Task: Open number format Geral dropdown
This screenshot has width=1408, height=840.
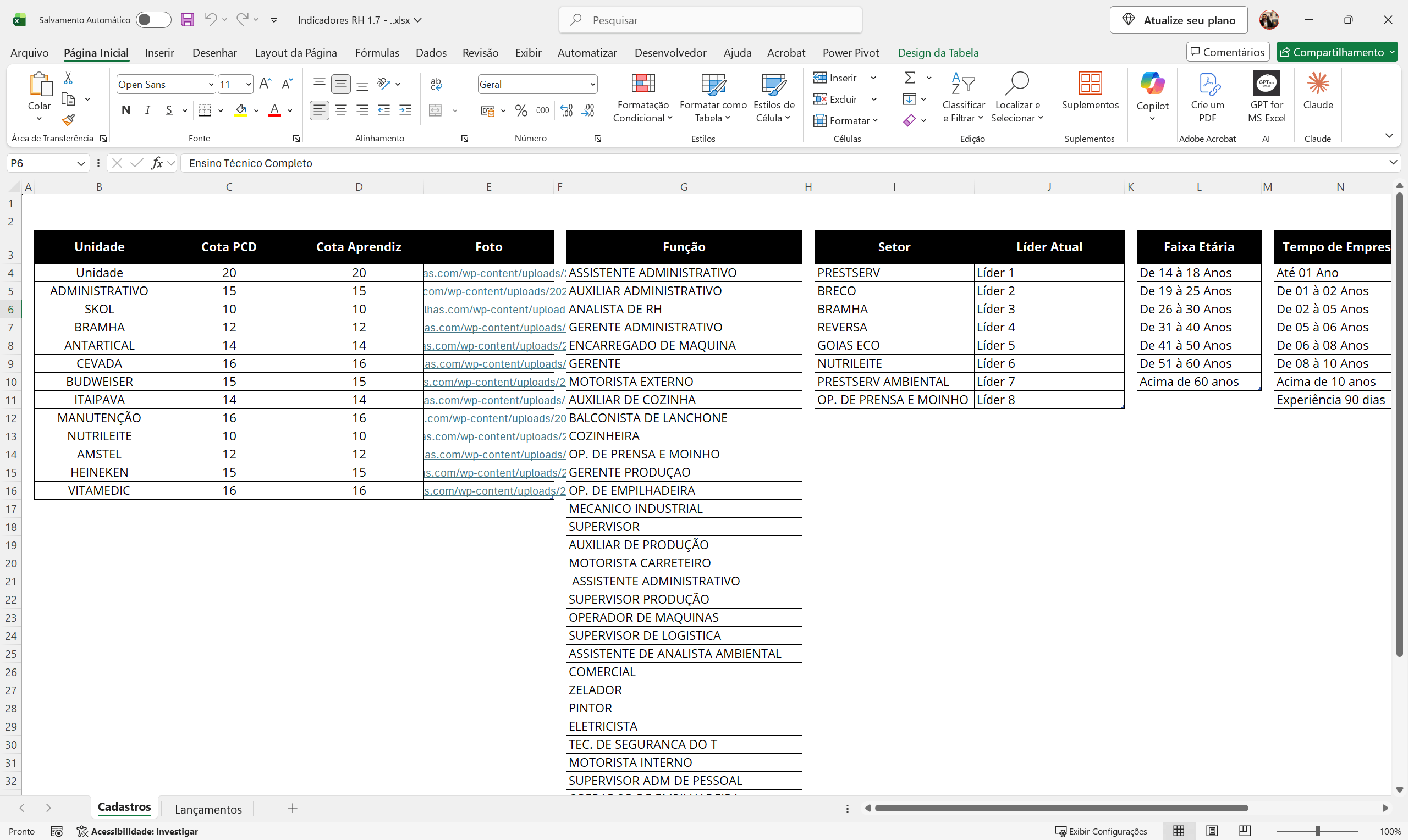Action: tap(592, 84)
